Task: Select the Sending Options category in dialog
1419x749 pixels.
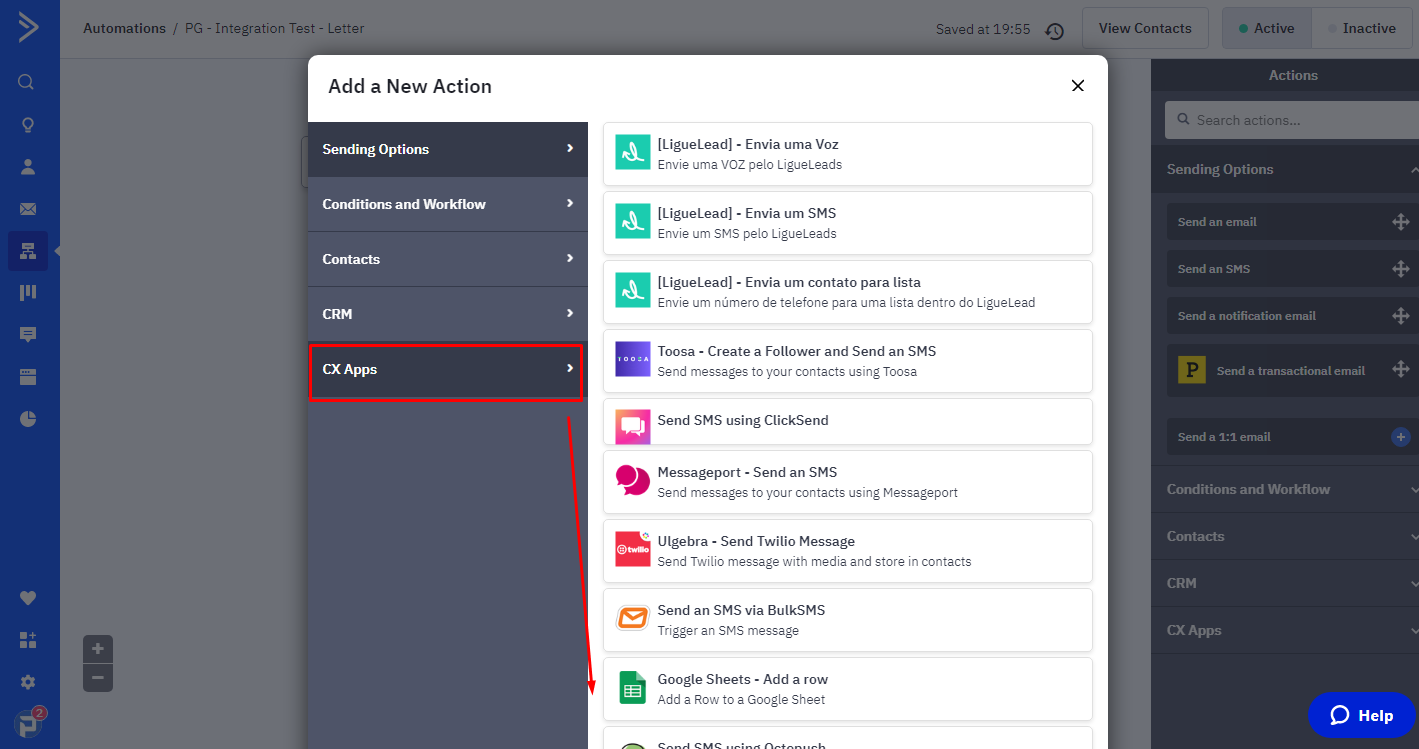Action: pyautogui.click(x=447, y=149)
